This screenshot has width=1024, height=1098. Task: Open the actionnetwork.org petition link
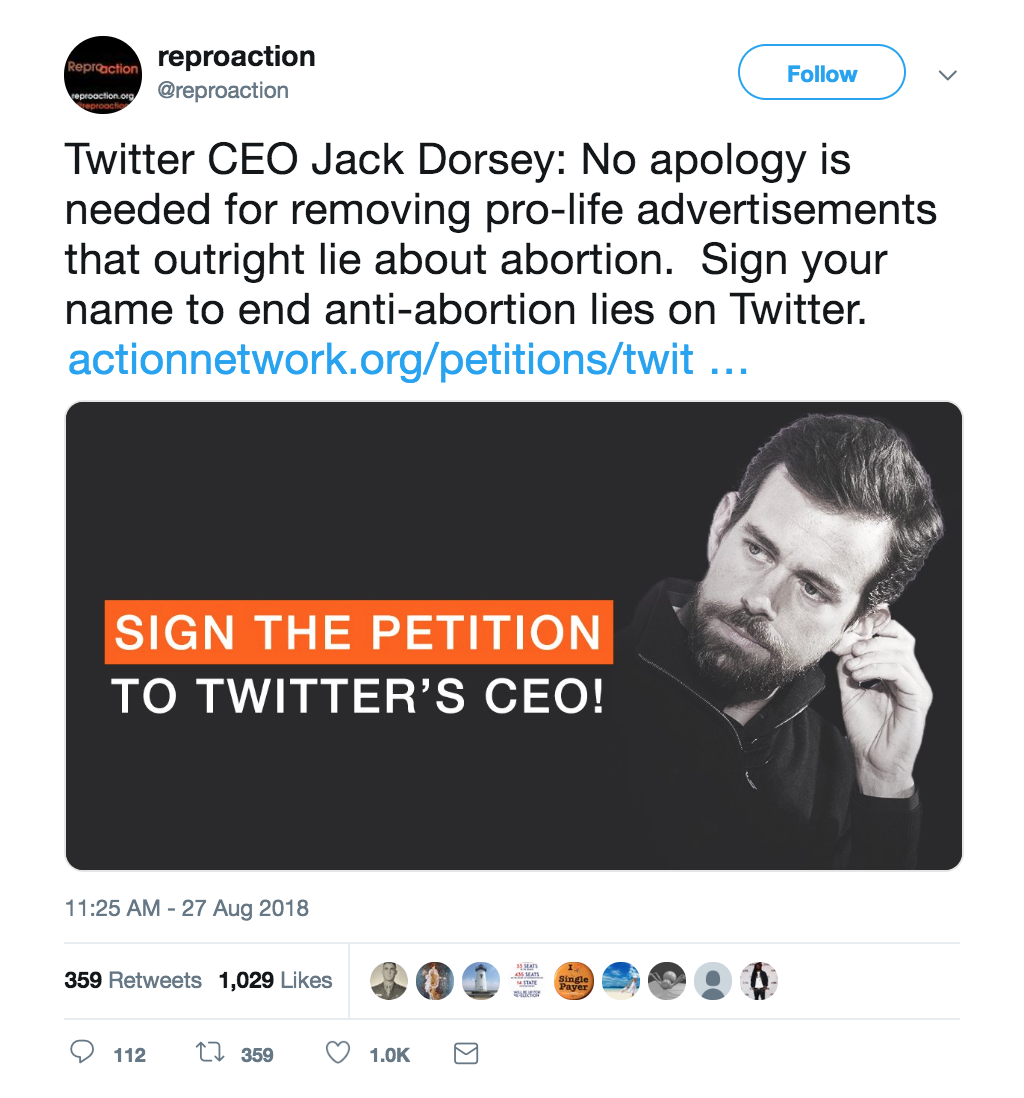pyautogui.click(x=407, y=360)
